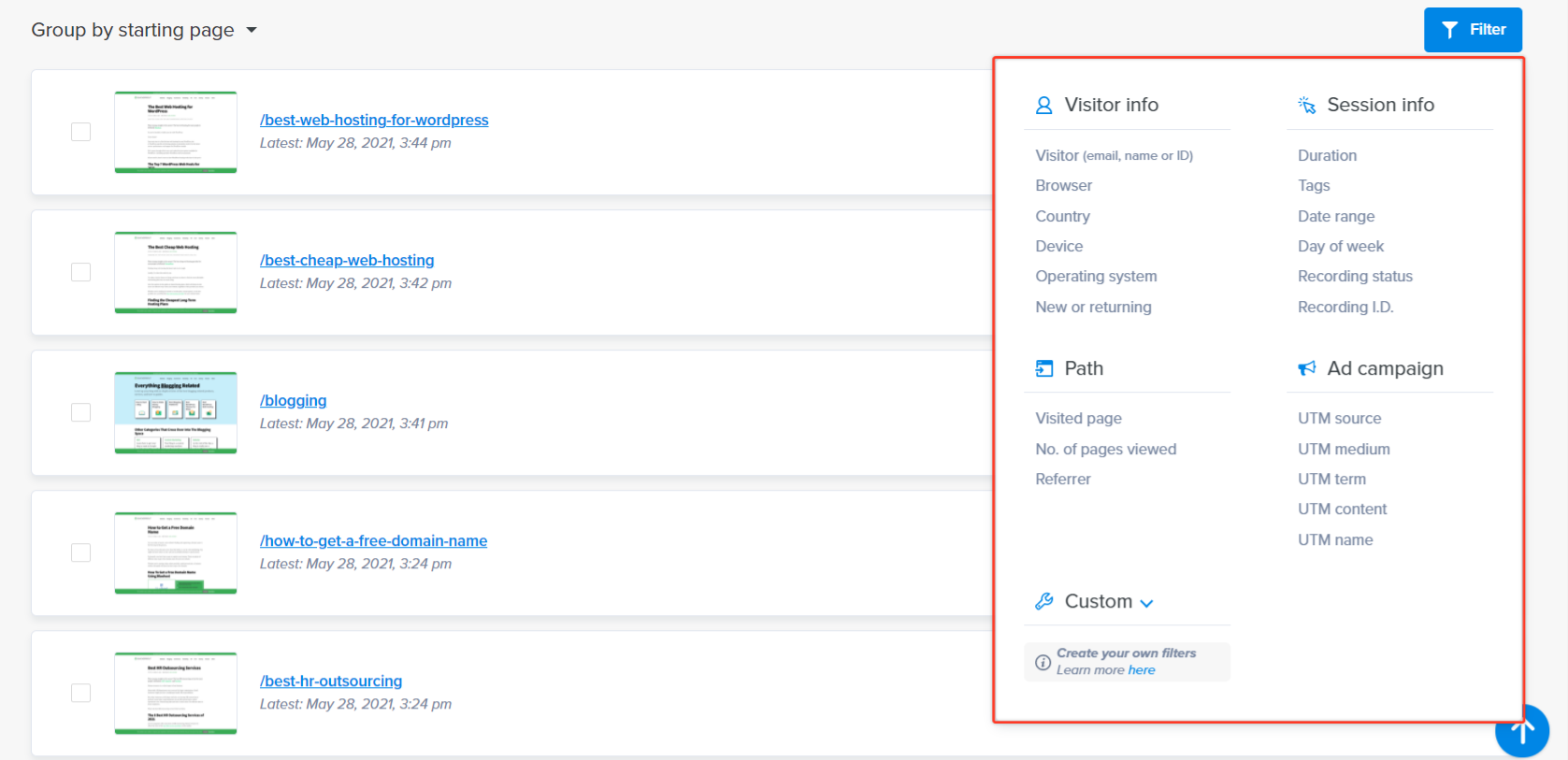The height and width of the screenshot is (760, 1568).
Task: Select the Date range filter
Action: (x=1336, y=216)
